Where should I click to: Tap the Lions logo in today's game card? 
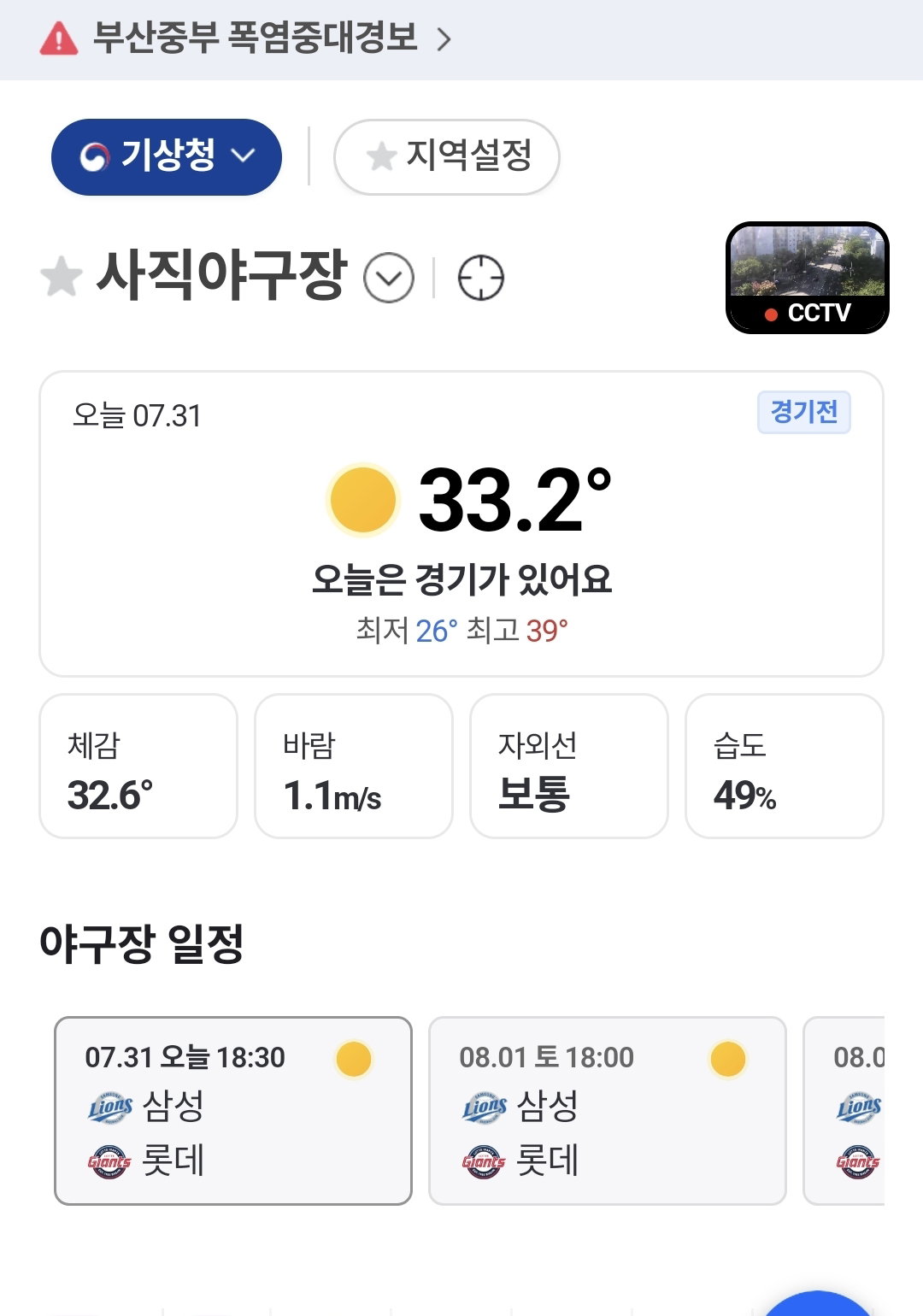[110, 1107]
